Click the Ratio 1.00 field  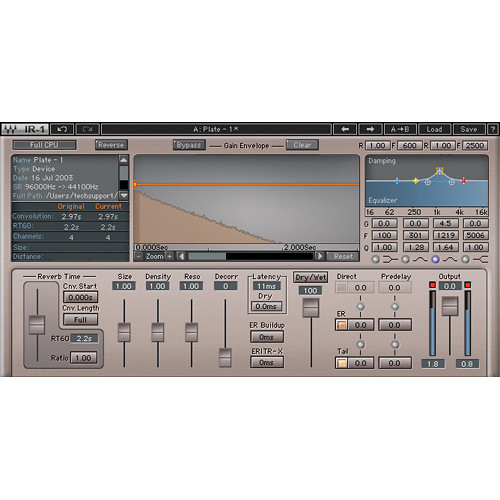(83, 358)
